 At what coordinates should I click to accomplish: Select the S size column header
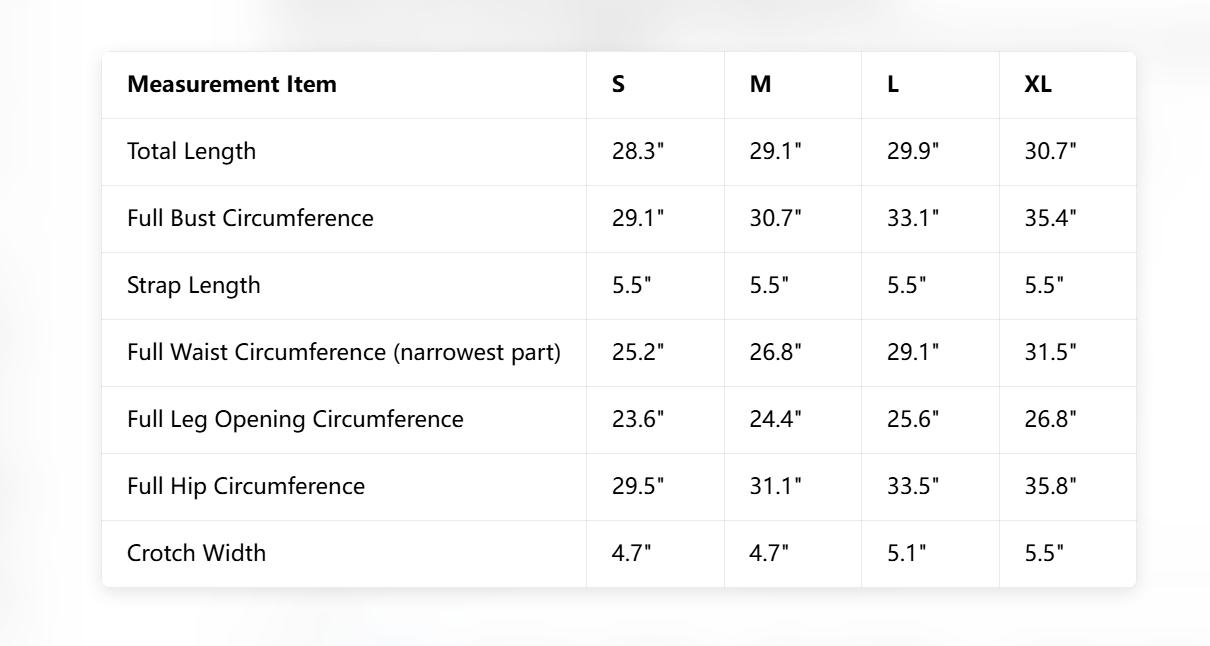pyautogui.click(x=619, y=85)
